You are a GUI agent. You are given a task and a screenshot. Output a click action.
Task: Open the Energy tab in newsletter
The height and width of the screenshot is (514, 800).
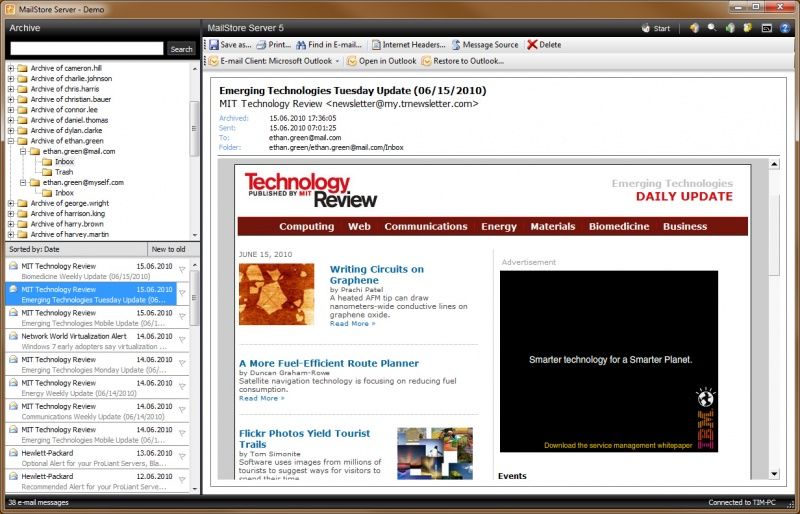[x=499, y=227]
